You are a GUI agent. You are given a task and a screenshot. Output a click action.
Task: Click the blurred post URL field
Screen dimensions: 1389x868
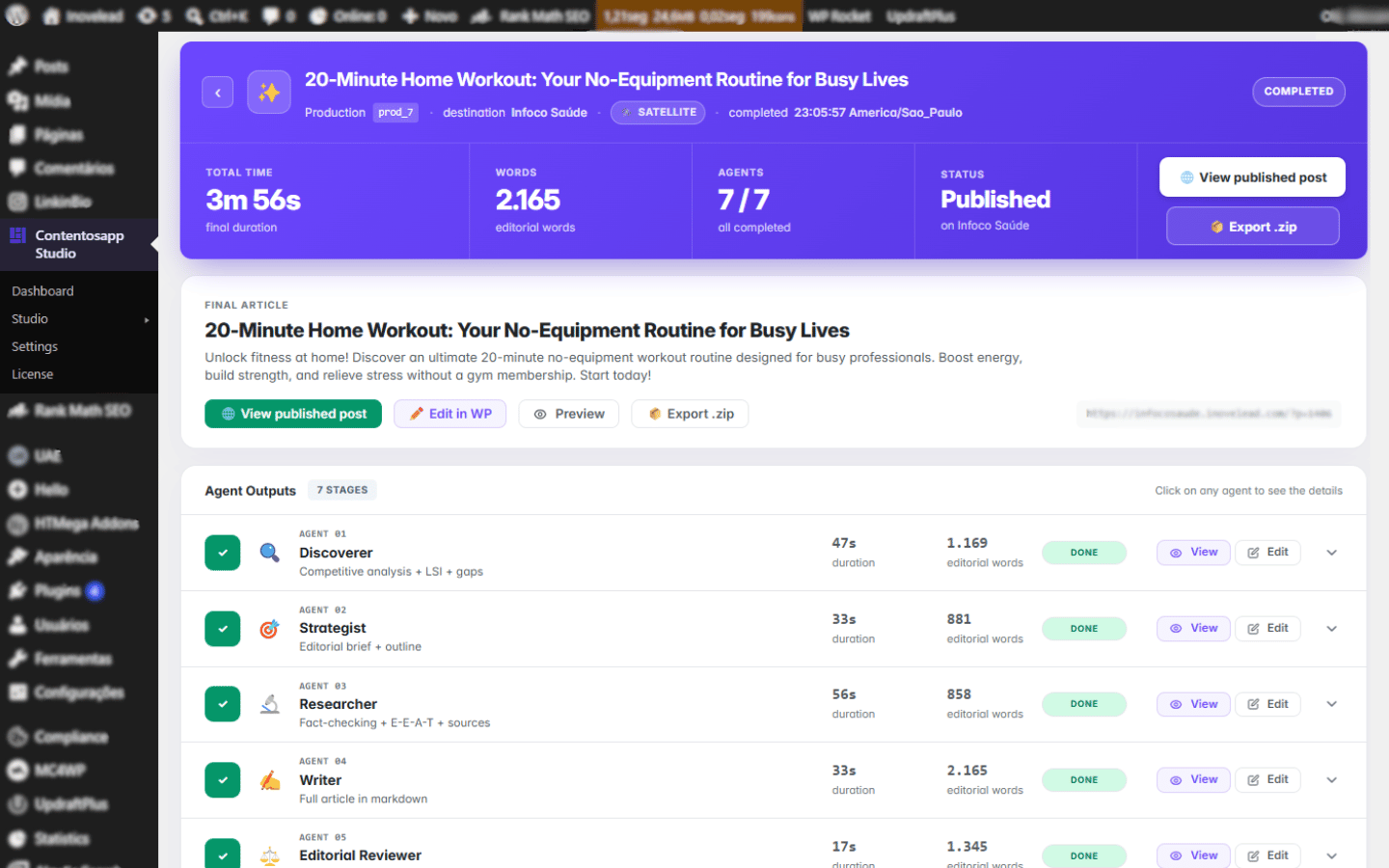(x=1209, y=414)
